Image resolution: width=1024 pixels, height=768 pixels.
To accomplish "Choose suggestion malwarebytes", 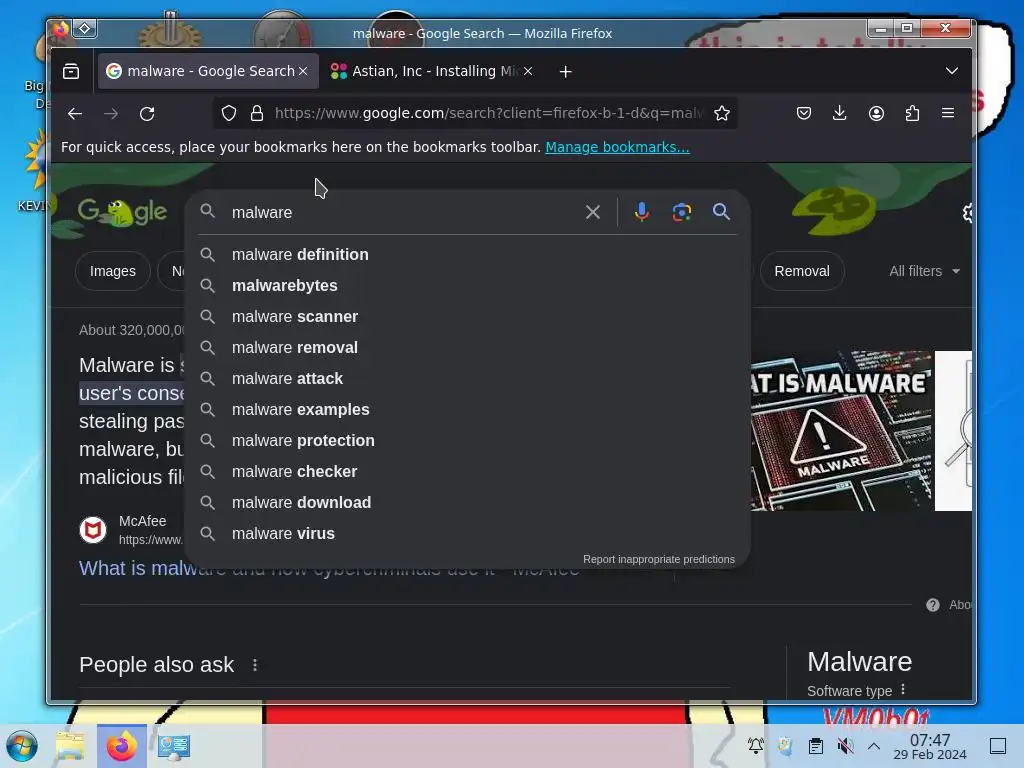I will click(467, 285).
